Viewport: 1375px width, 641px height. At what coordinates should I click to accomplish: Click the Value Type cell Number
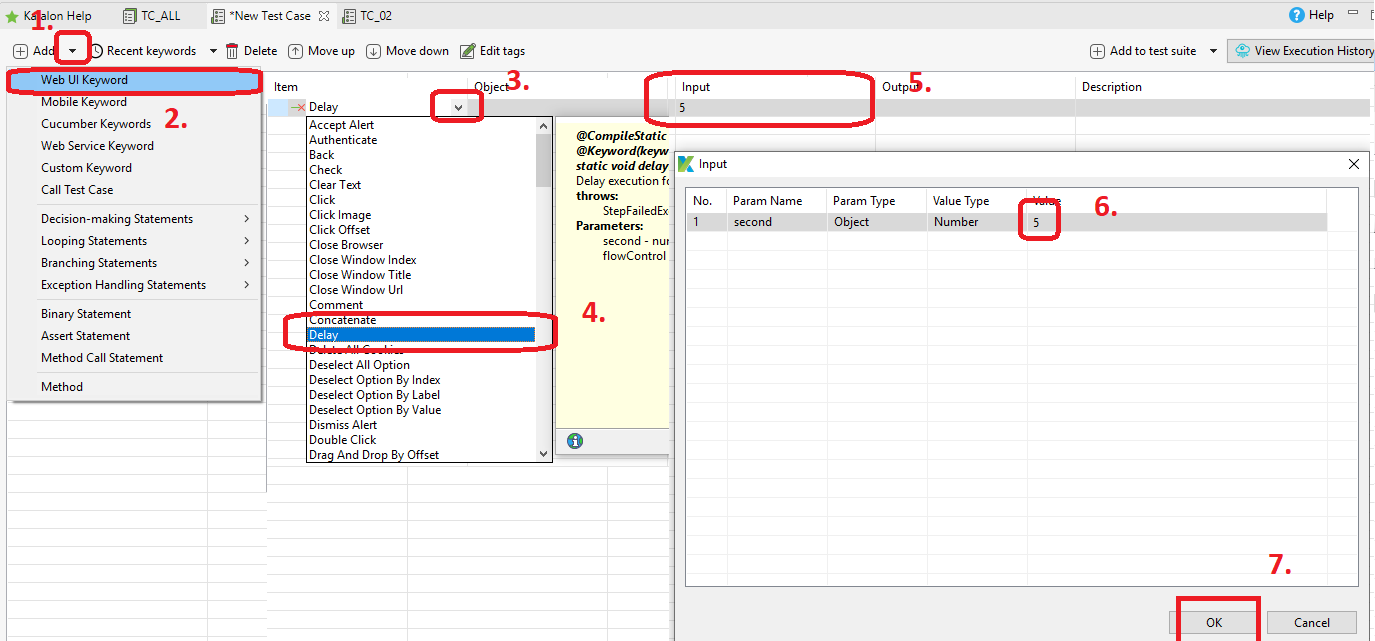coord(977,222)
